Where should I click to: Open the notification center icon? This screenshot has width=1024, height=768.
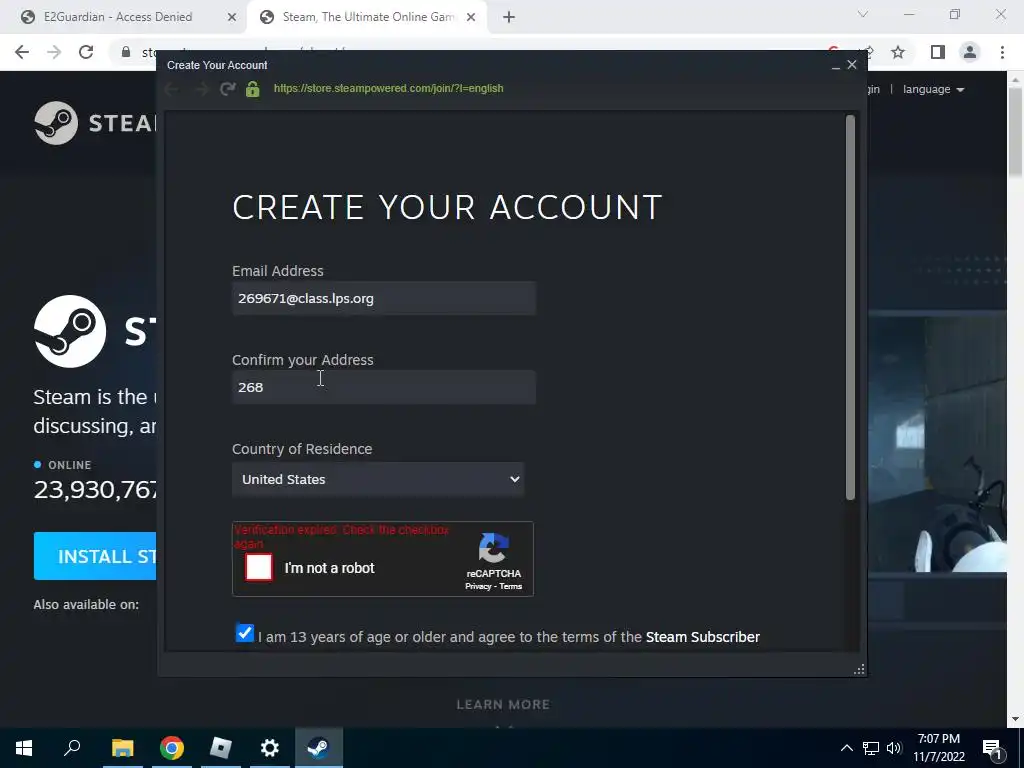coord(993,749)
